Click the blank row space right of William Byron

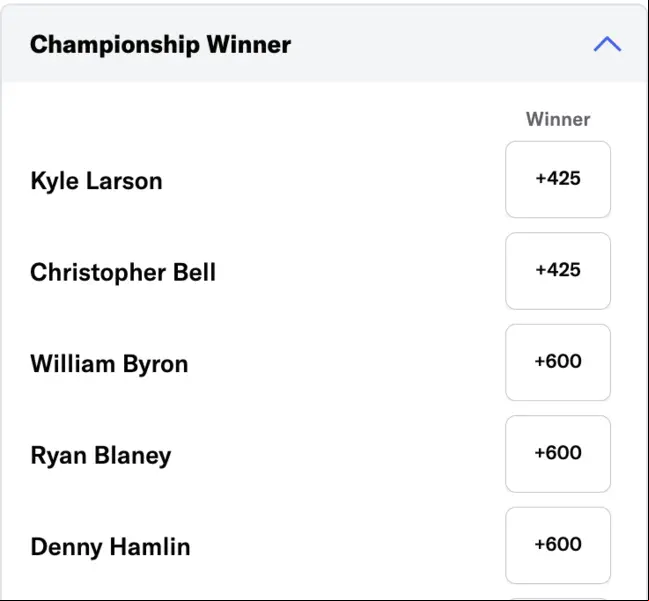(x=347, y=363)
